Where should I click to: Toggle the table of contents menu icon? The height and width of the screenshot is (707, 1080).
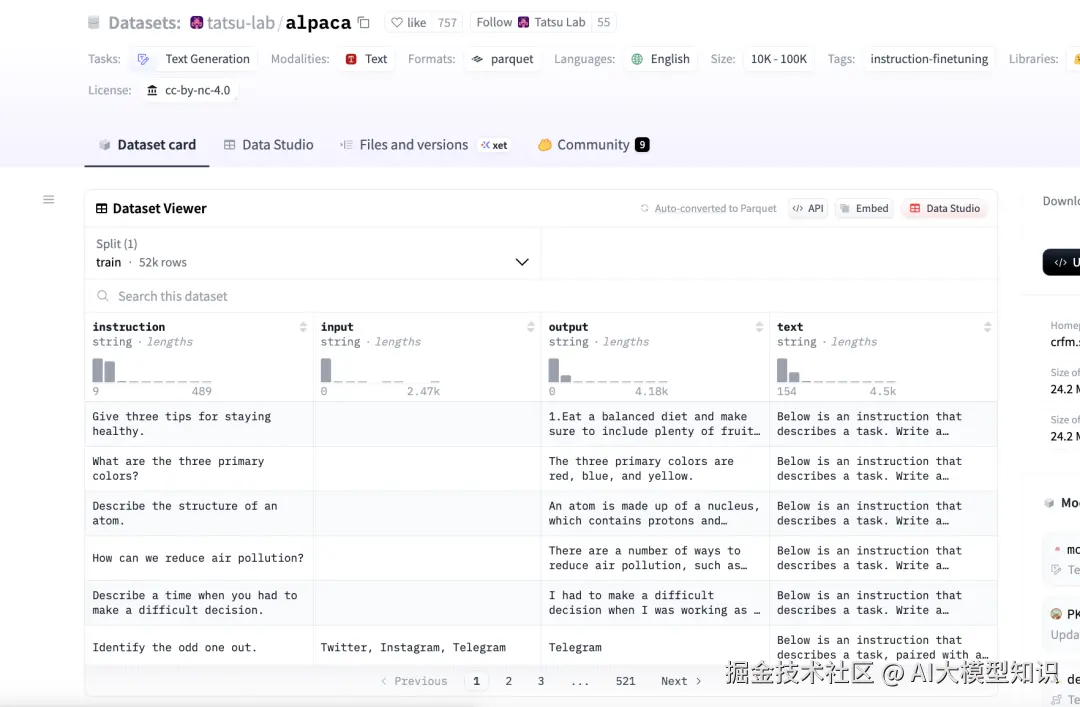(48, 200)
